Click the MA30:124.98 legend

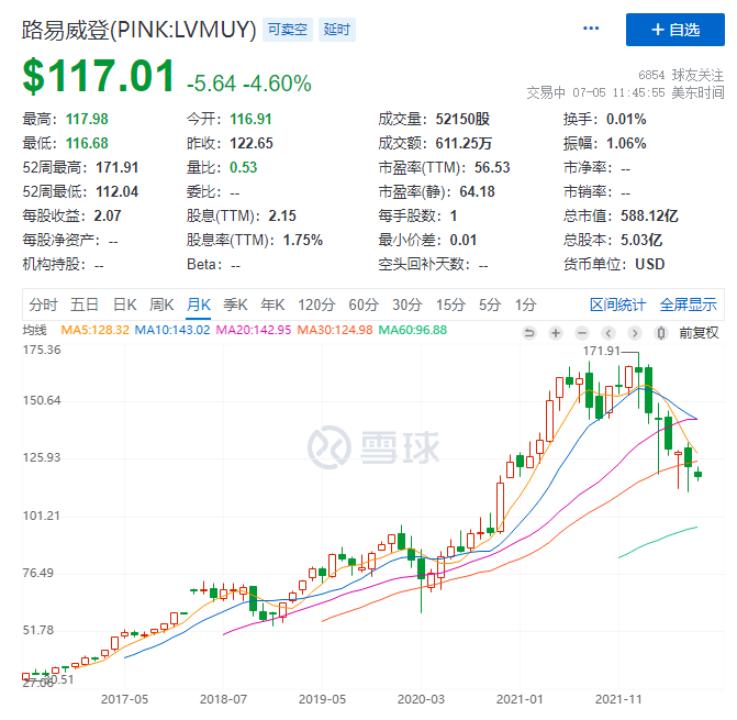[x=335, y=330]
